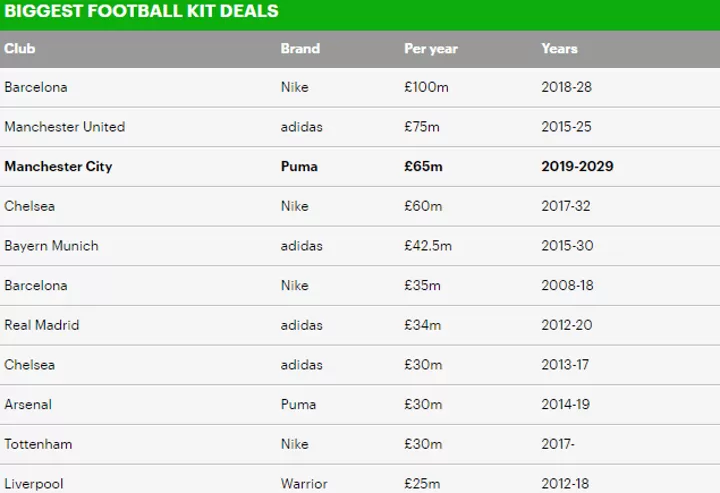Screen dimensions: 720x493
Task: Click the Tottenham club cell
Action: coord(38,444)
